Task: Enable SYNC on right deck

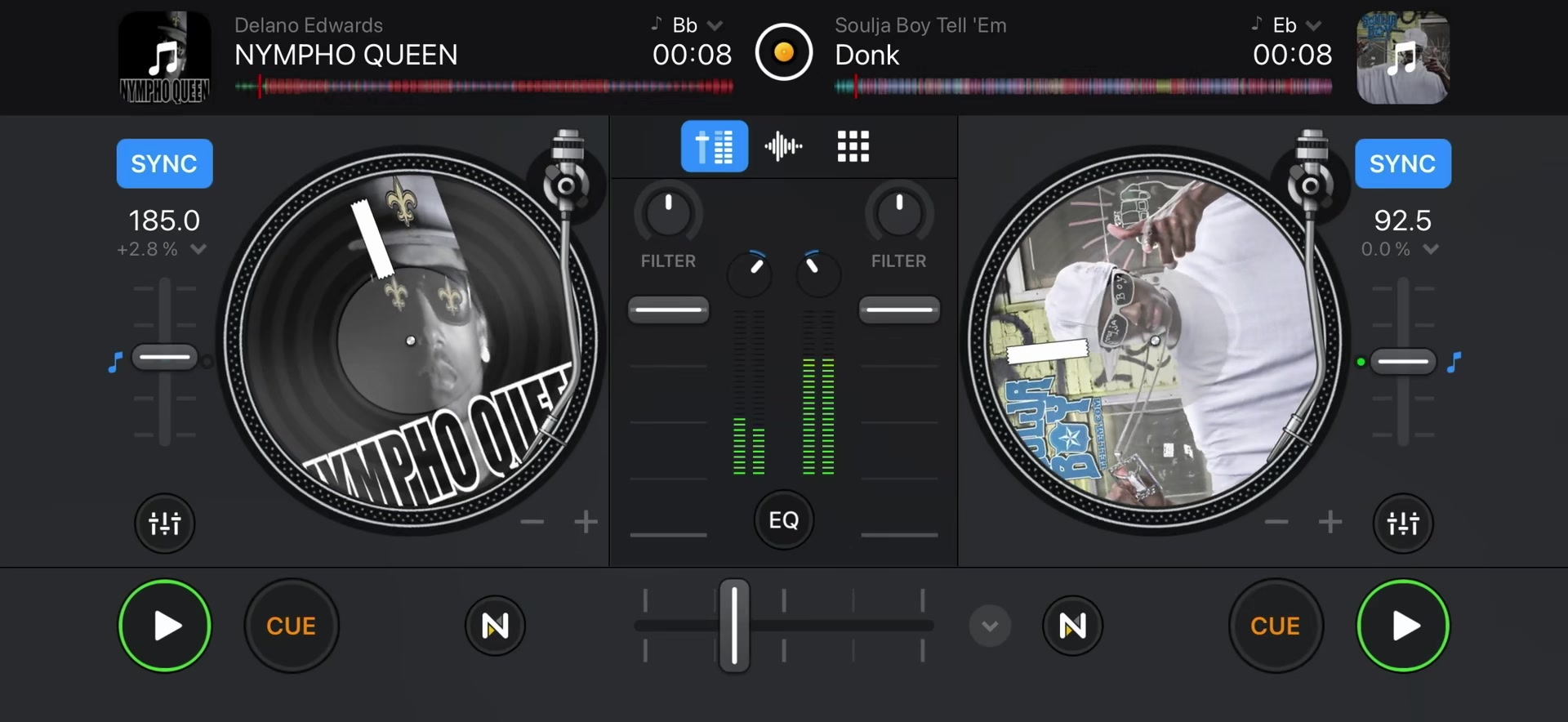Action: 1403,163
